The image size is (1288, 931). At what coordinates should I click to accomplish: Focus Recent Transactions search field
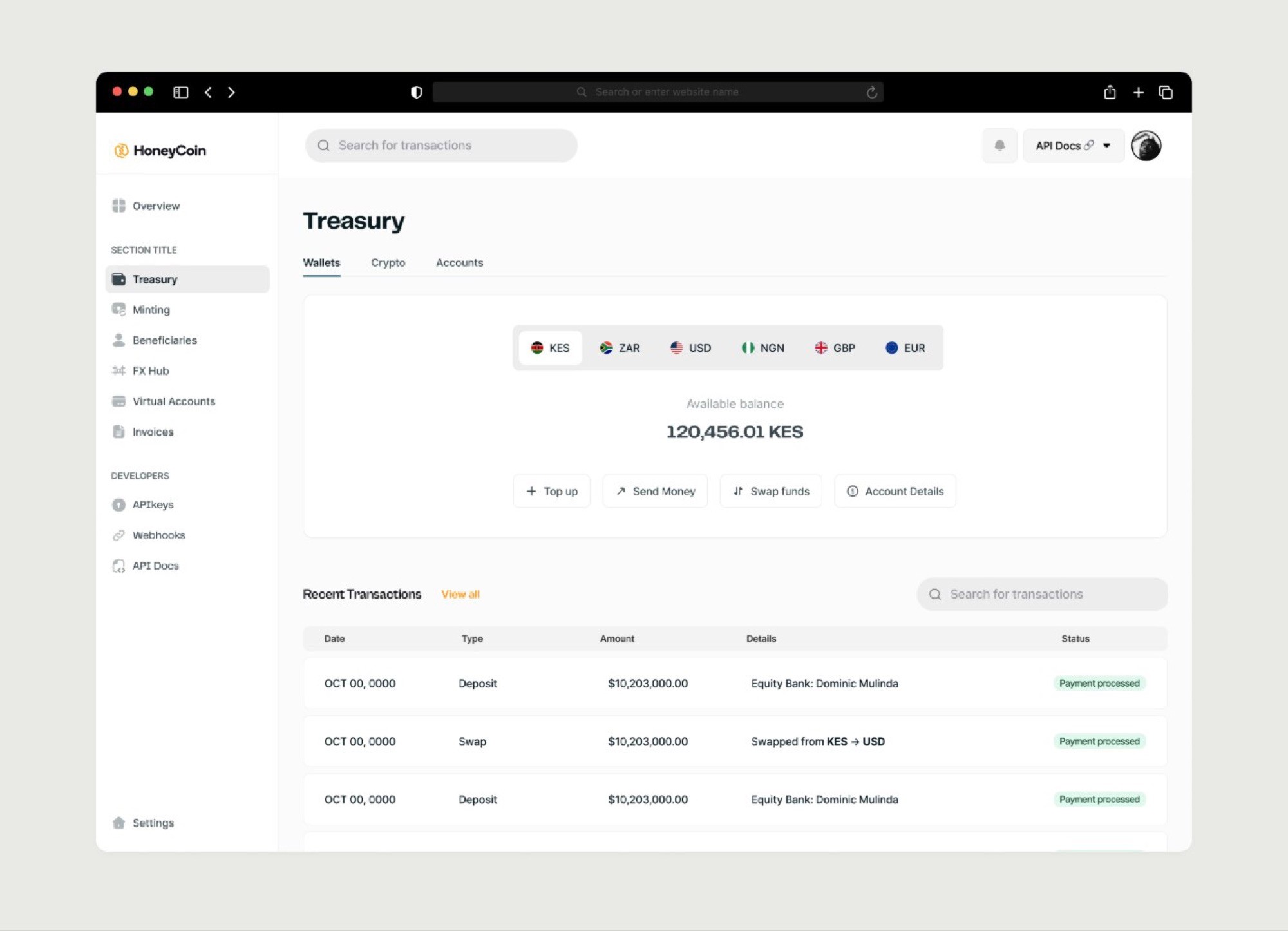point(1042,594)
